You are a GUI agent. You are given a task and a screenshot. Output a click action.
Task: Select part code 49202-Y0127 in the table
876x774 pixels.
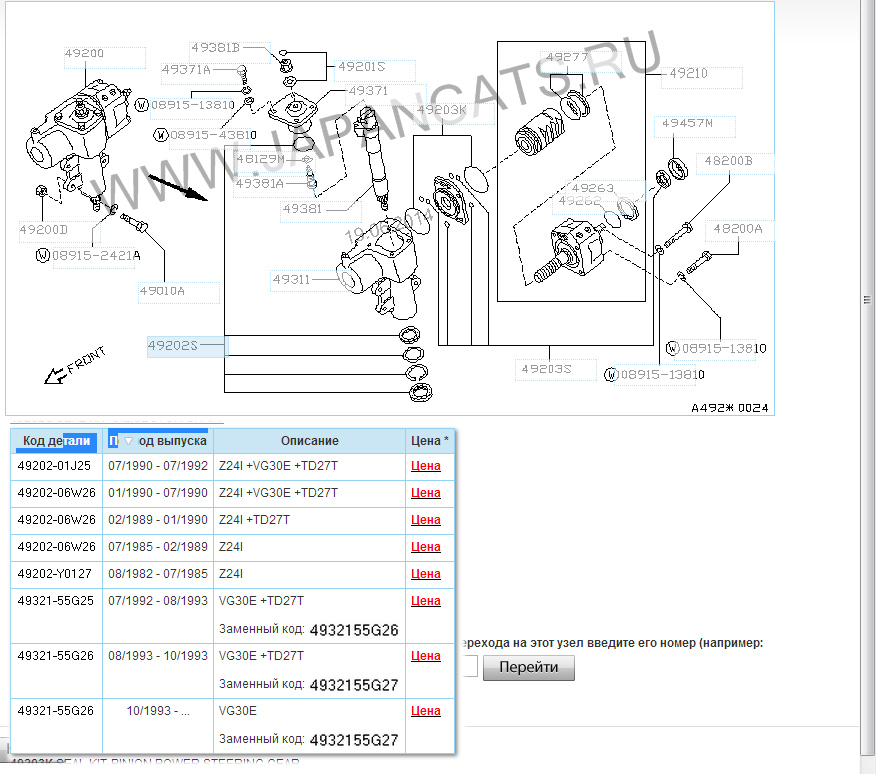(54, 574)
